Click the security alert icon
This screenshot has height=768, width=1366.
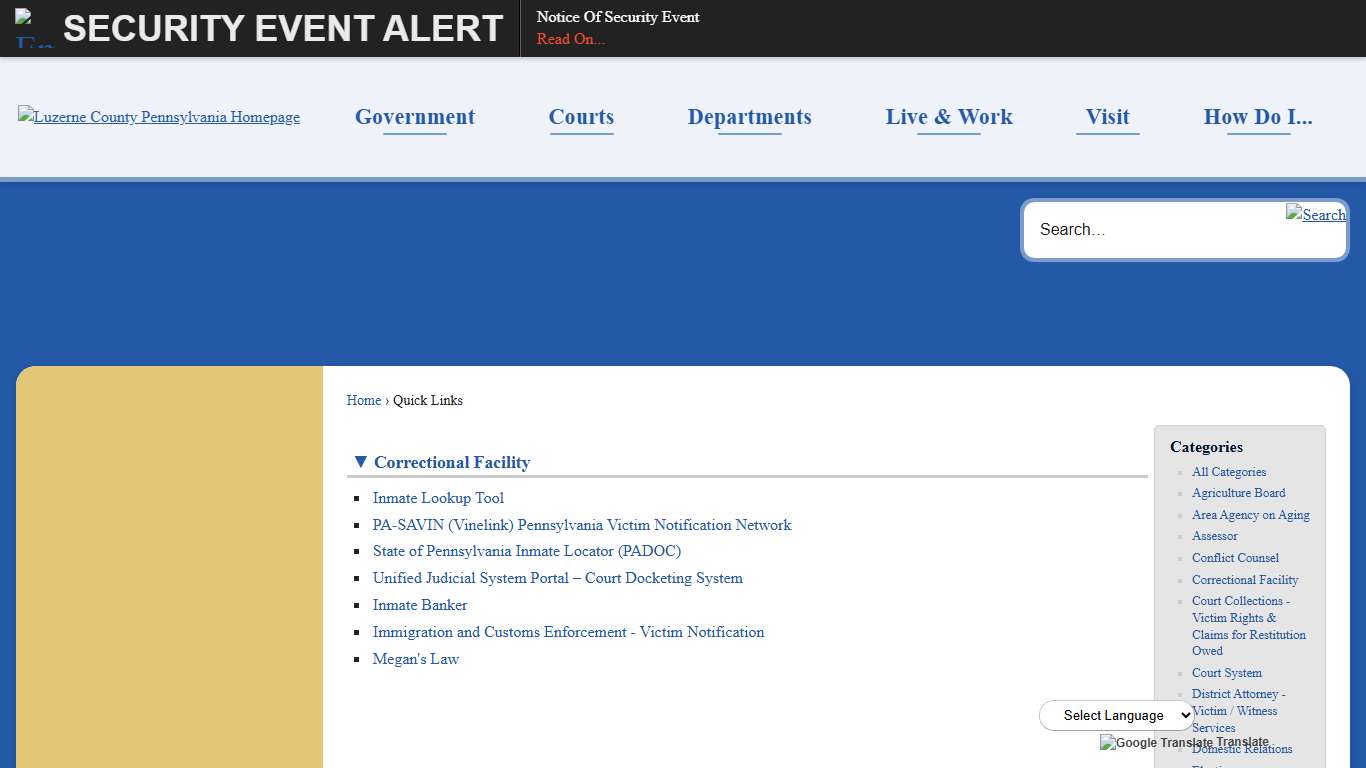coord(34,28)
